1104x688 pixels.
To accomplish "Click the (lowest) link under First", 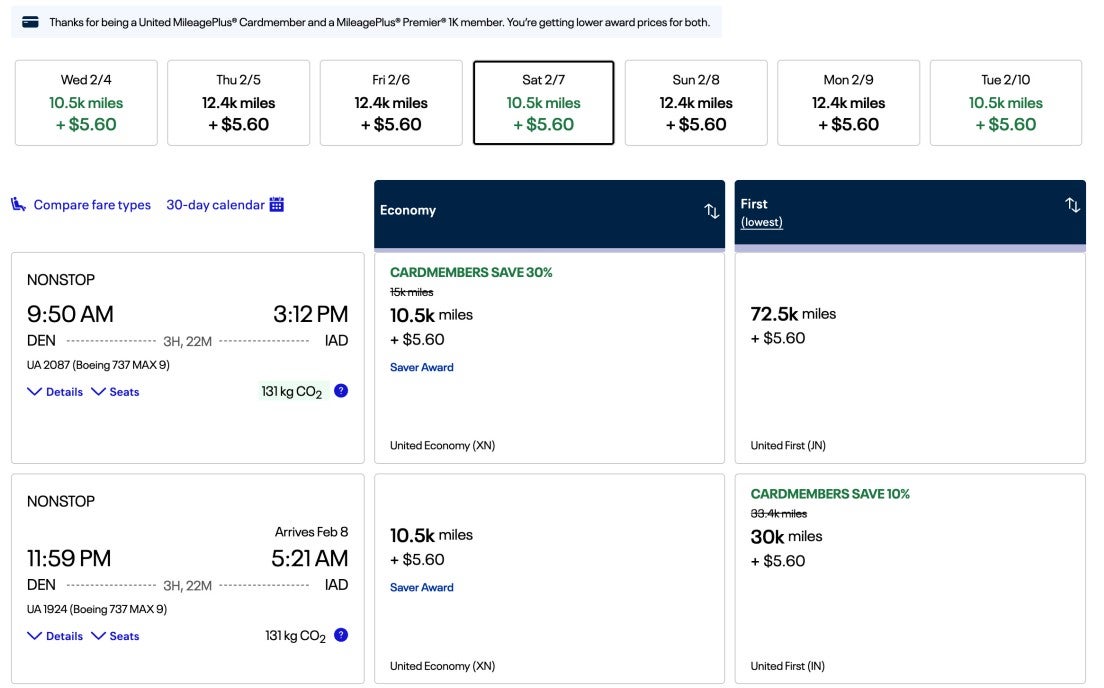I will pos(762,222).
